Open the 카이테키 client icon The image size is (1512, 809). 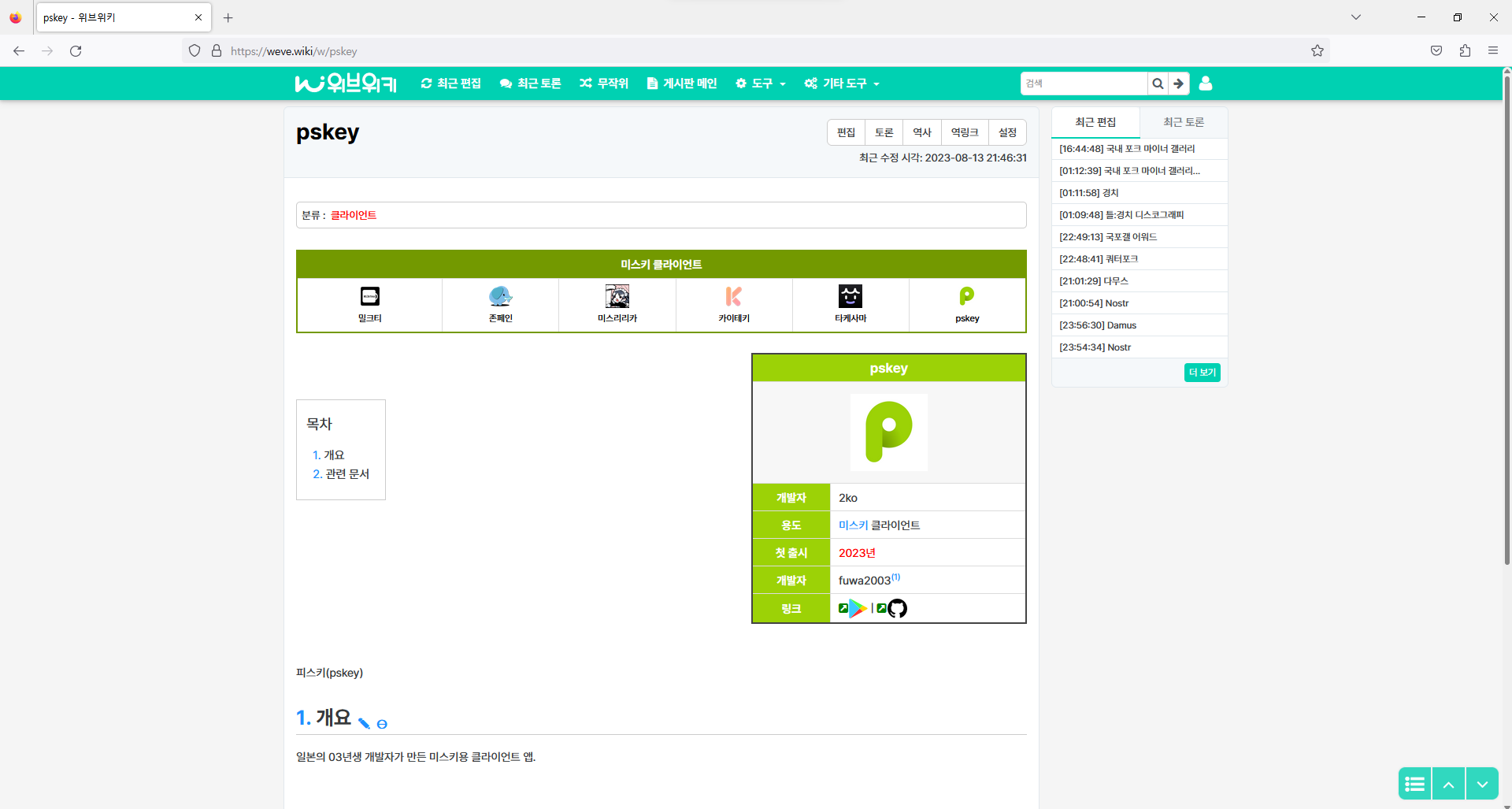tap(734, 296)
